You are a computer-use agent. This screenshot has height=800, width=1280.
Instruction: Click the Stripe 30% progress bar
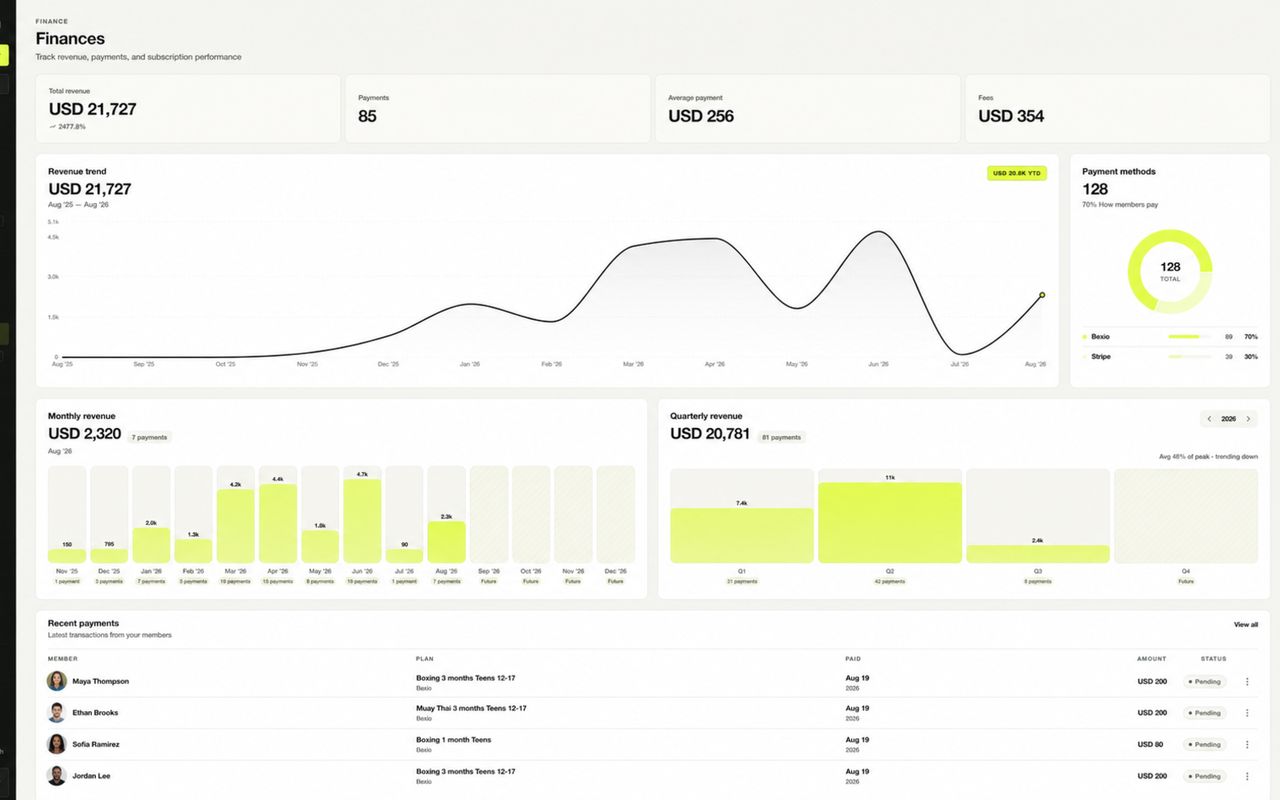click(1189, 357)
